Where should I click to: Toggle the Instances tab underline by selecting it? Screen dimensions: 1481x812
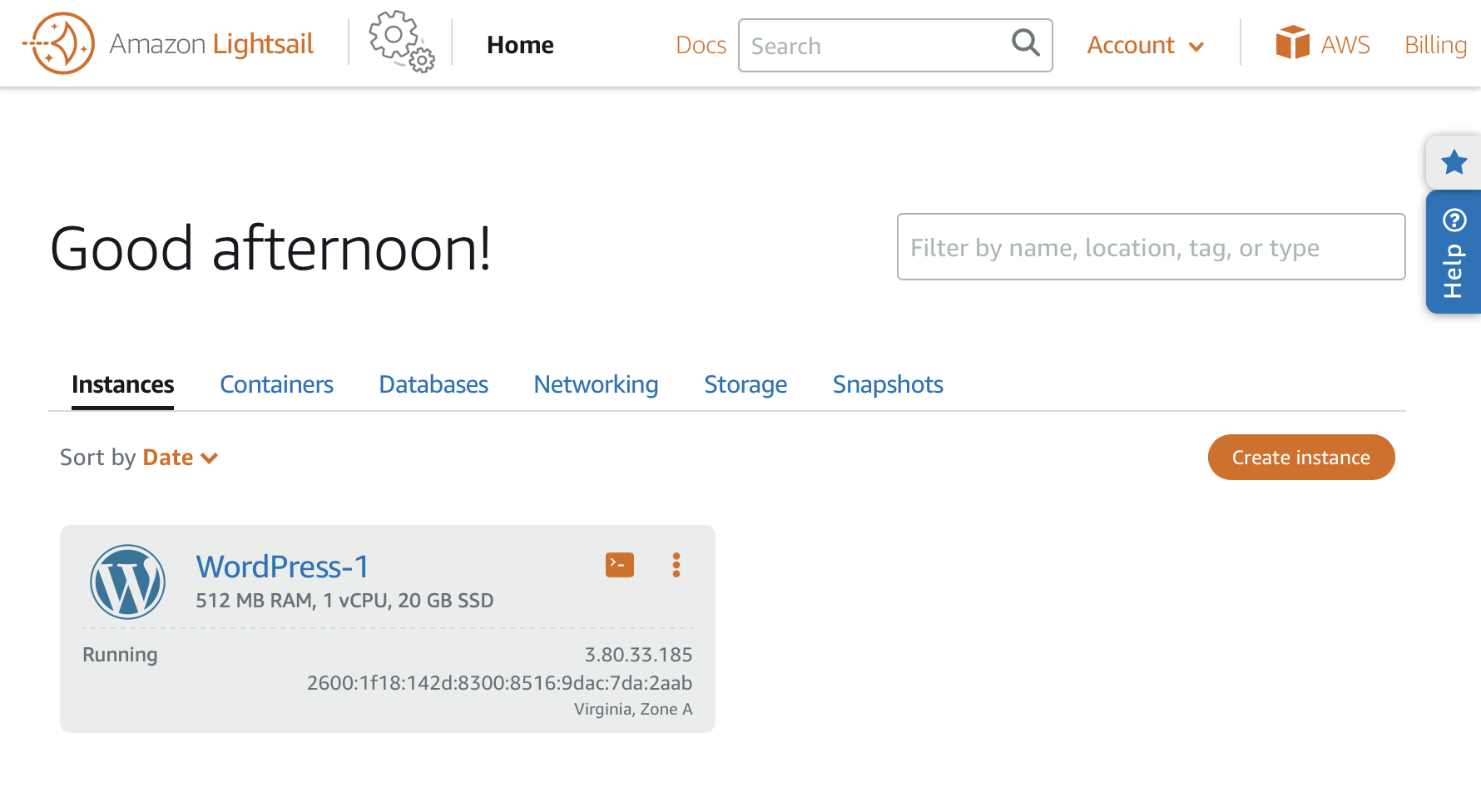point(122,384)
